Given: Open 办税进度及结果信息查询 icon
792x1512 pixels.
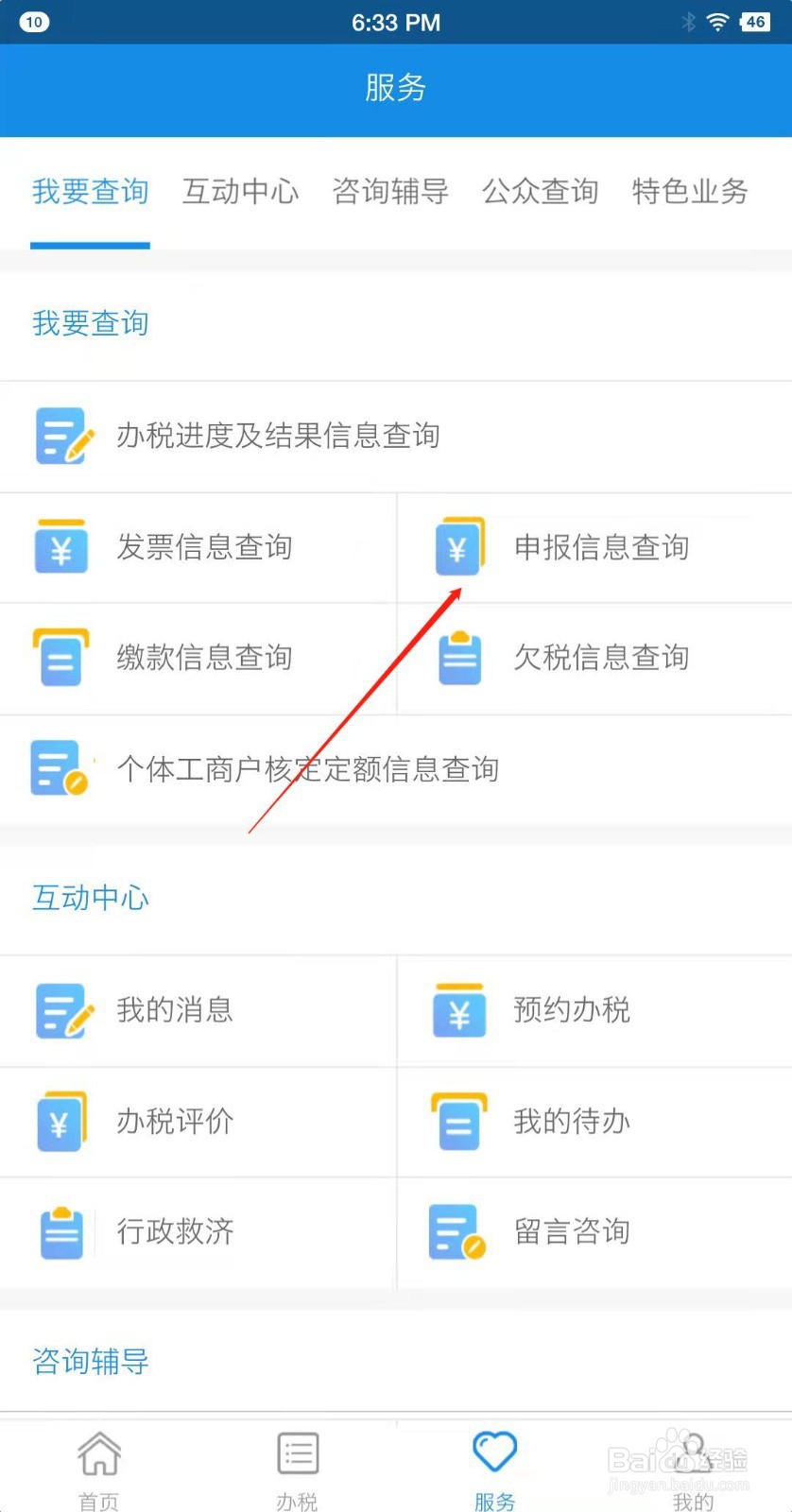Looking at the screenshot, I should click(64, 436).
